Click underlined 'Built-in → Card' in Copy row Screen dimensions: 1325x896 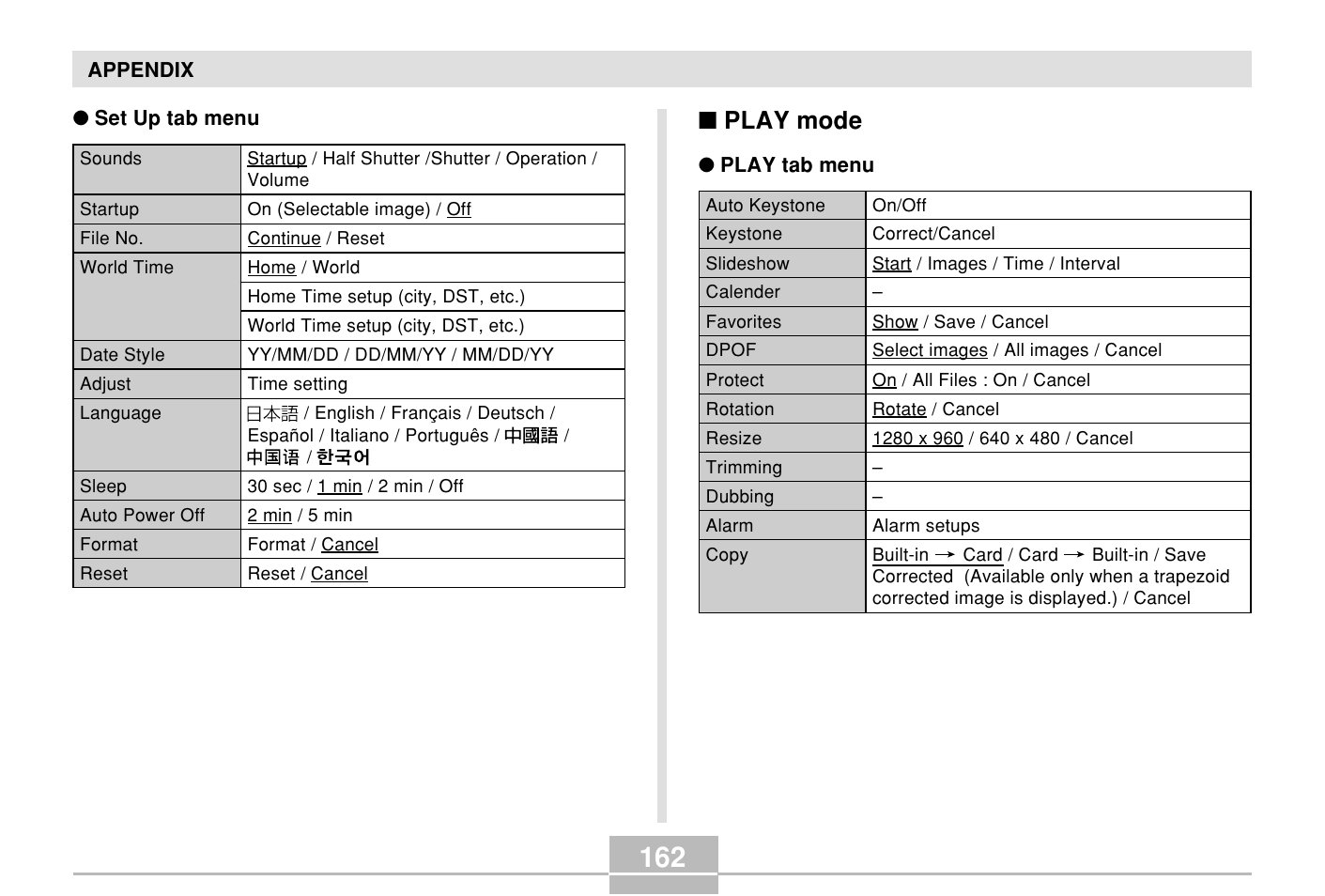pos(937,555)
